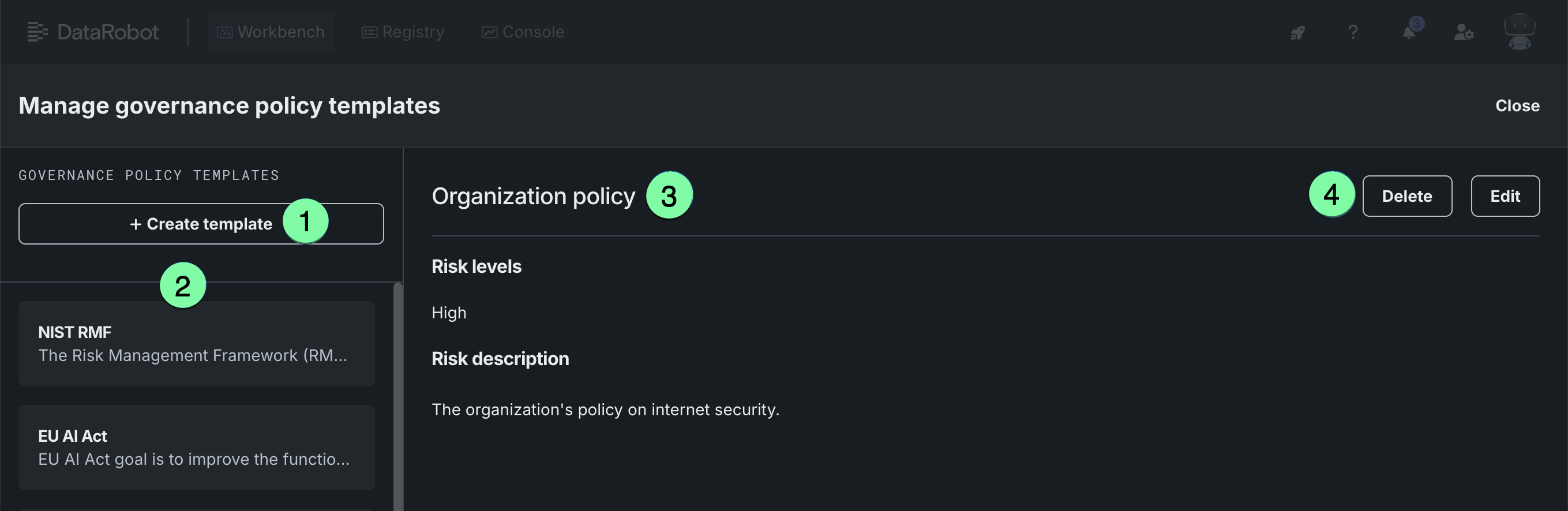Select the EU AI Act template
1568x511 pixels.
(x=196, y=447)
